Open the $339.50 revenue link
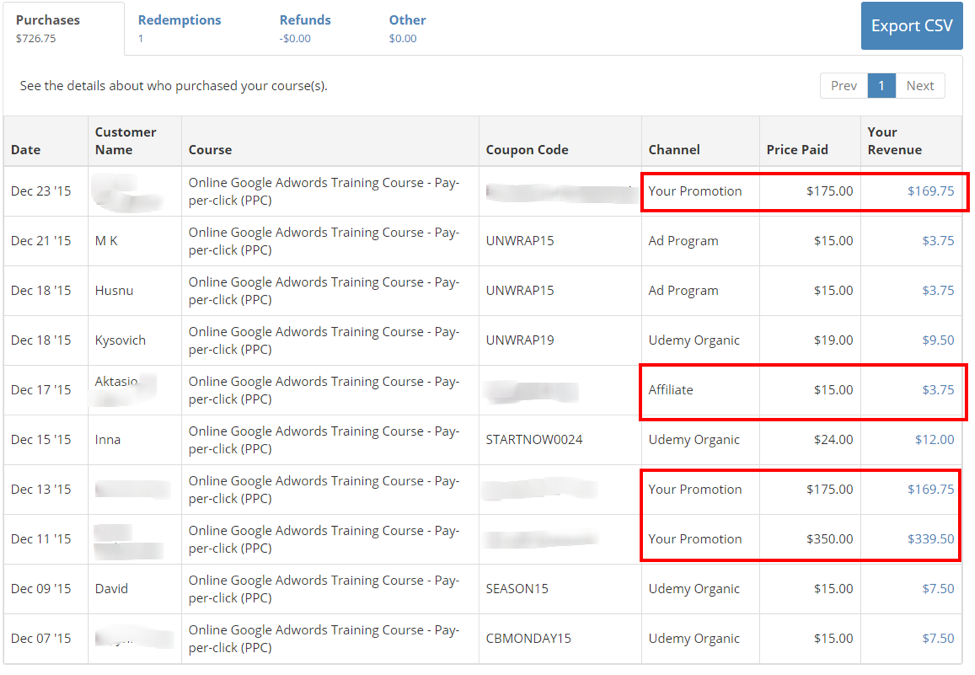This screenshot has width=975, height=675. 930,539
